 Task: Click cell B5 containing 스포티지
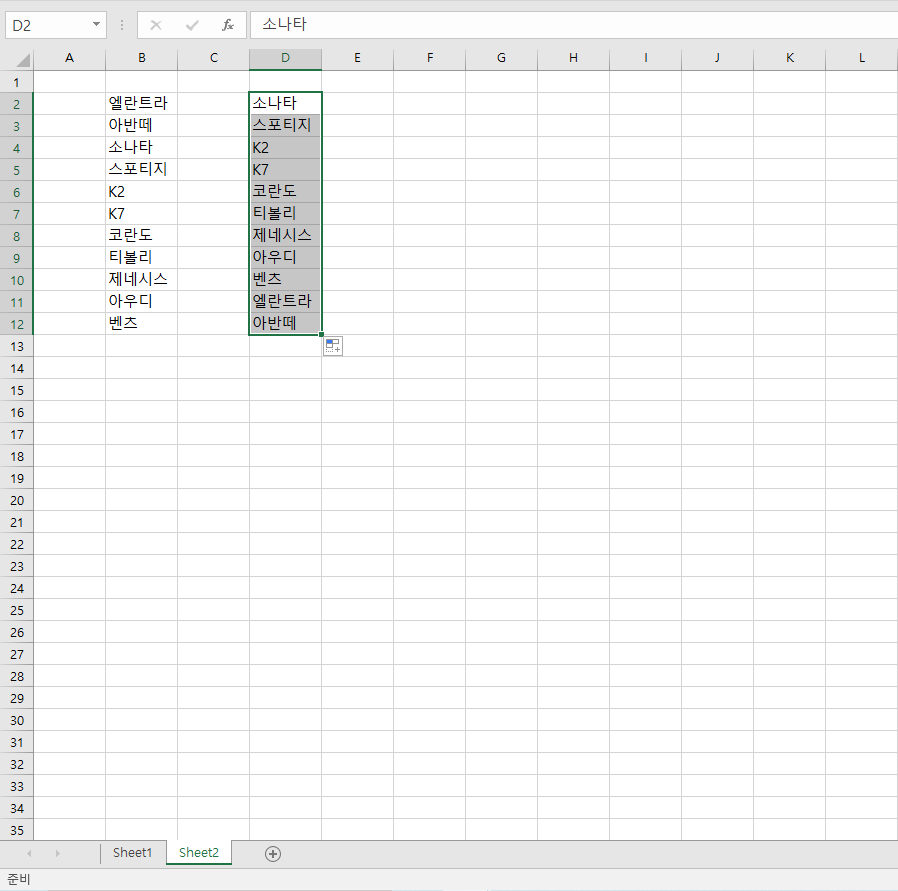141,169
